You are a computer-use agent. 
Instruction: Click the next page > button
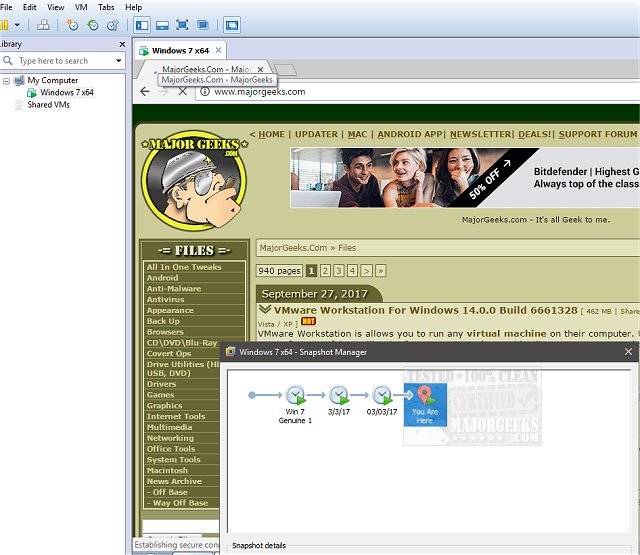(x=367, y=271)
